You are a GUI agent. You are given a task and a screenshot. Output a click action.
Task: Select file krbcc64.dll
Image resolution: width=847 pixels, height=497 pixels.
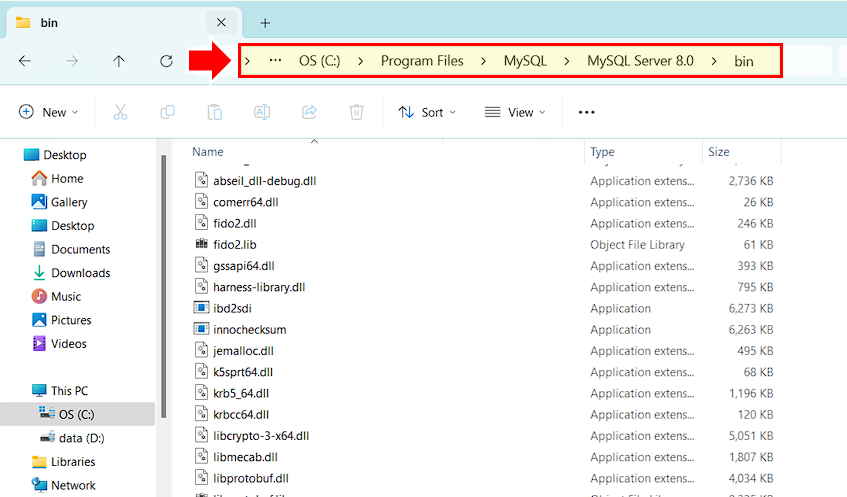click(241, 415)
